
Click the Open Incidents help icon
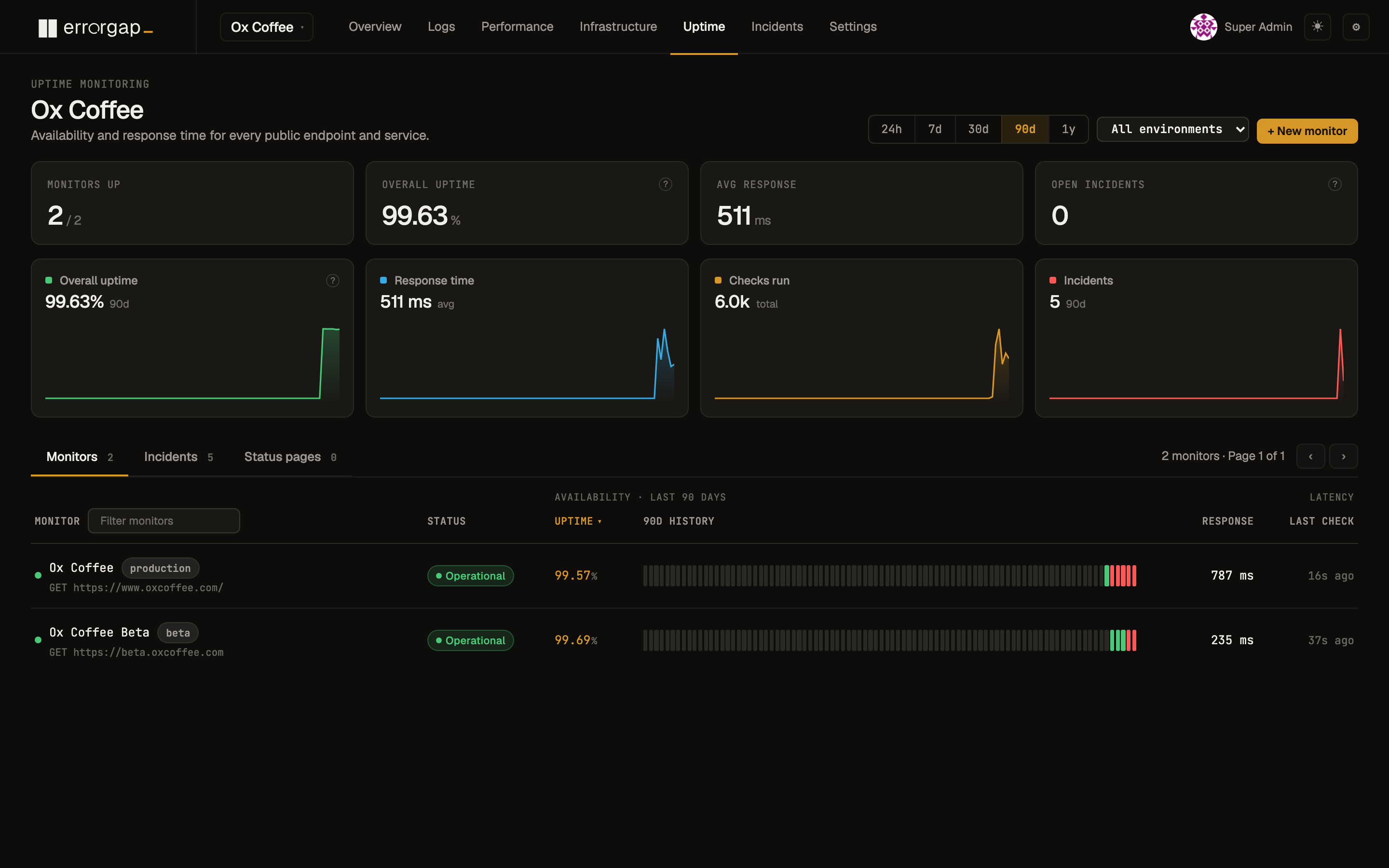[1335, 184]
